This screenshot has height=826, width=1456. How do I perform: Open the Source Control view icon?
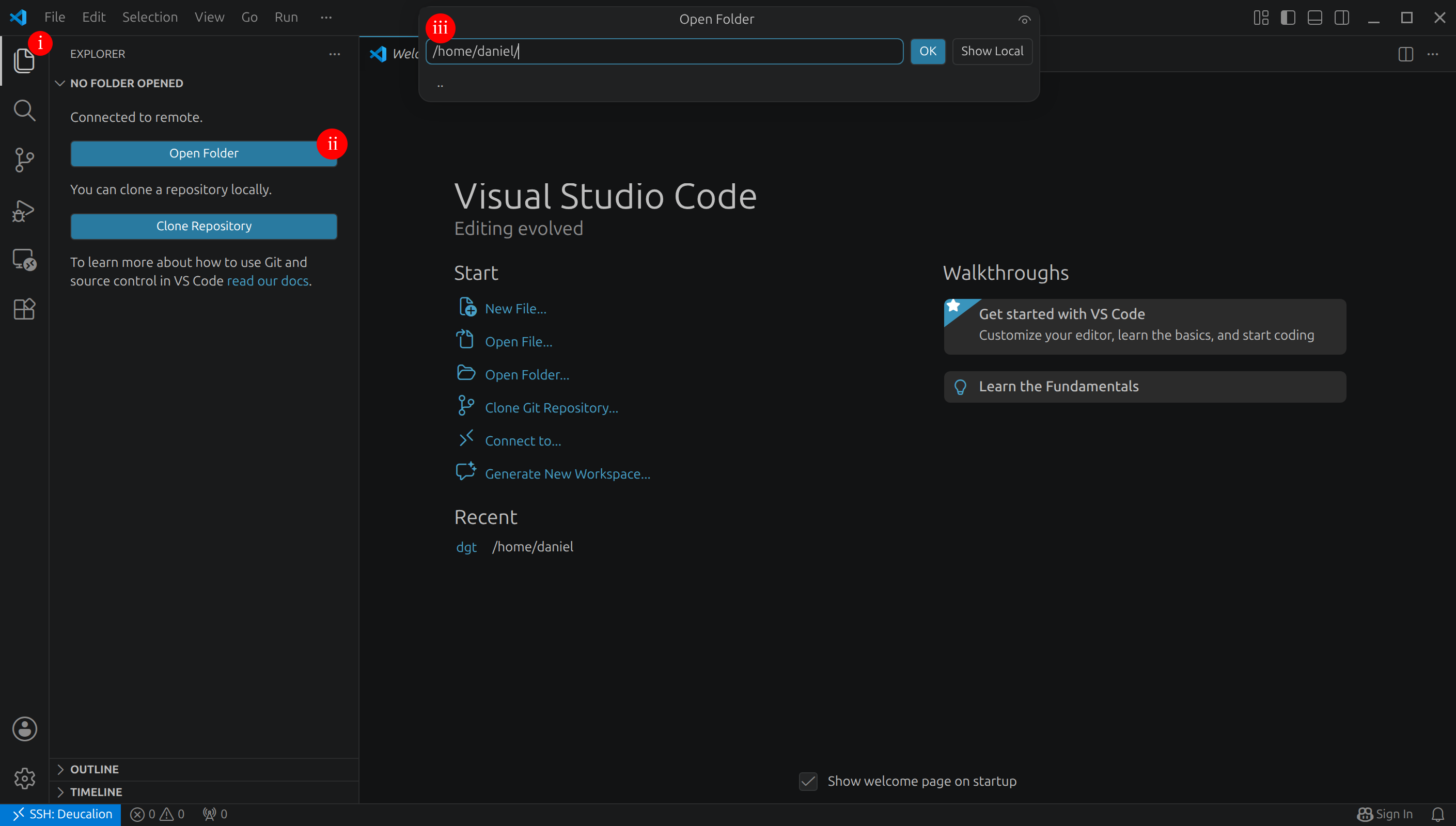[24, 160]
